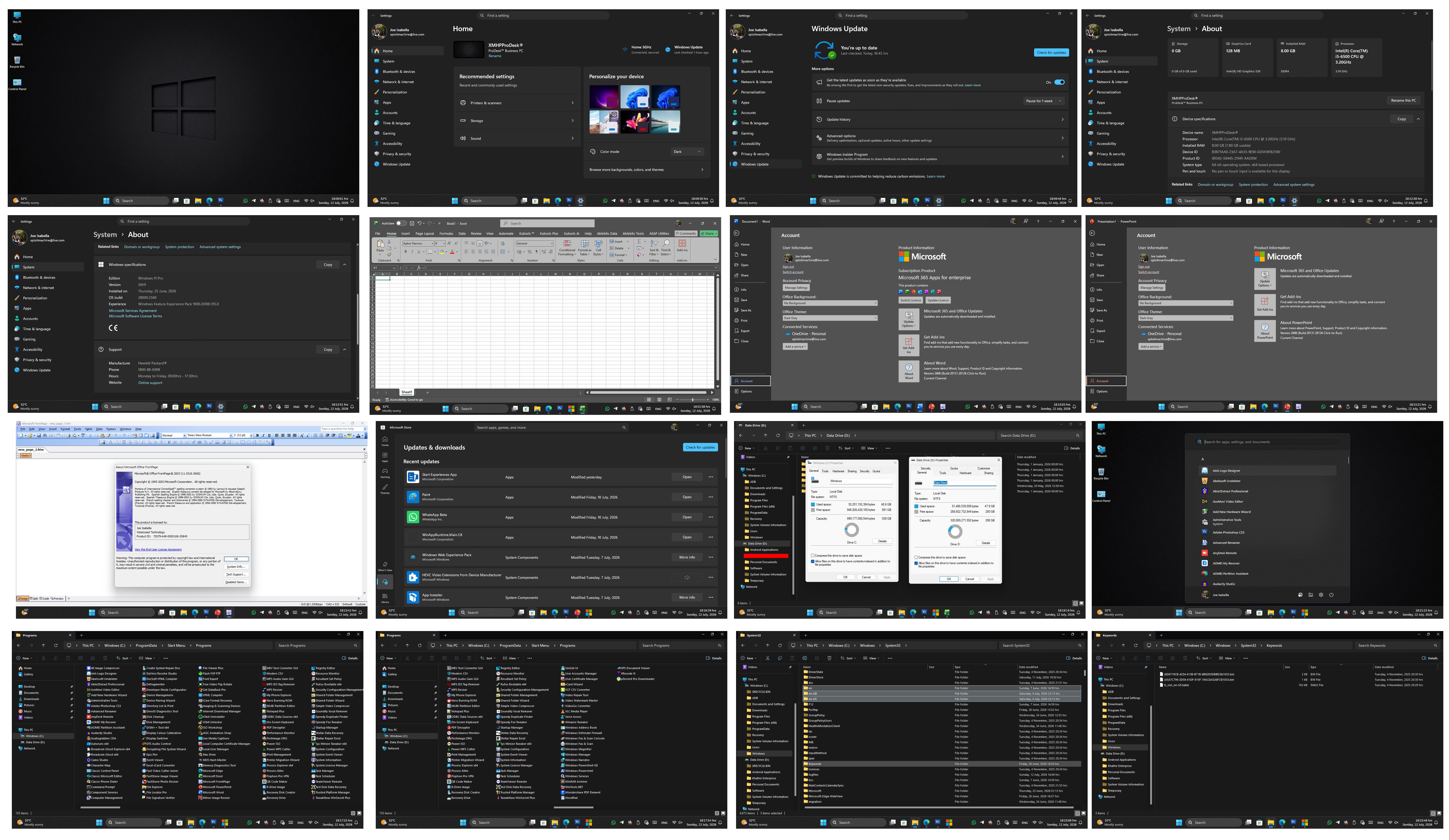This screenshot has width=1450, height=840.
Task: Click the Data Drive name field in D: Properties
Action: (964, 483)
